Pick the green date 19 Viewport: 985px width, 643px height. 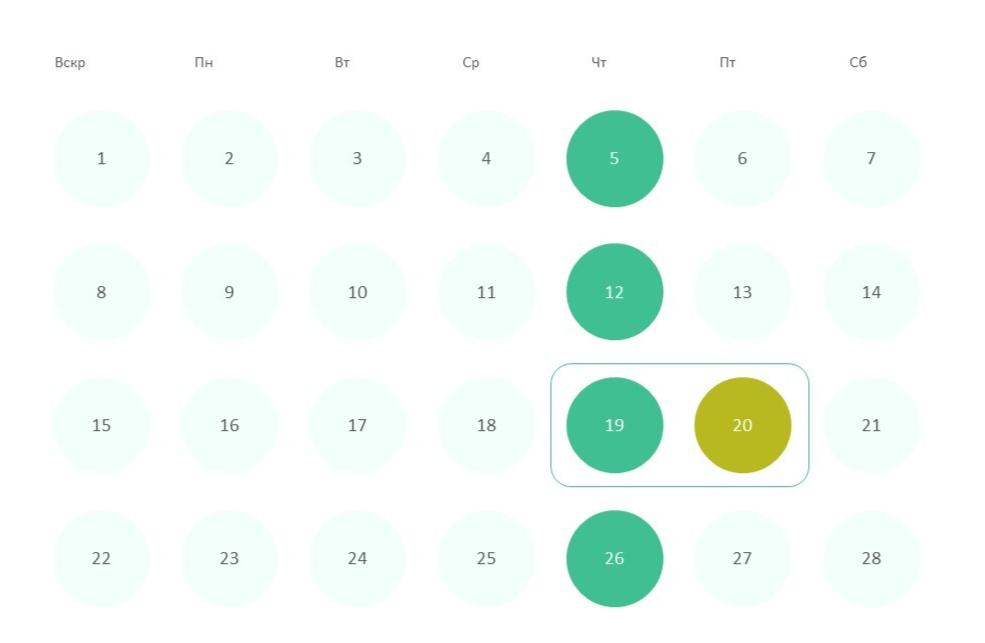(x=614, y=425)
